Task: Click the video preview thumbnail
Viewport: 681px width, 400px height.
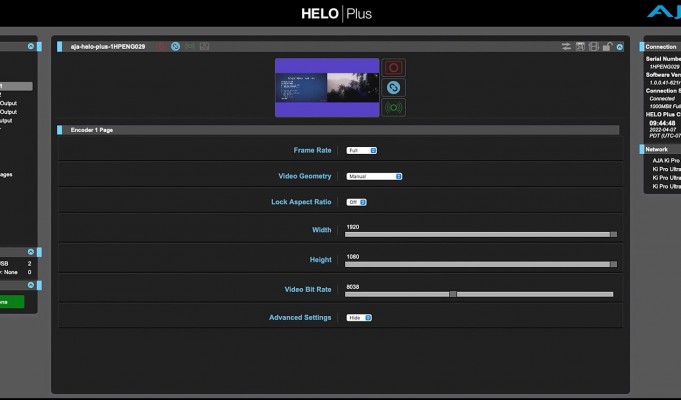Action: (x=327, y=88)
